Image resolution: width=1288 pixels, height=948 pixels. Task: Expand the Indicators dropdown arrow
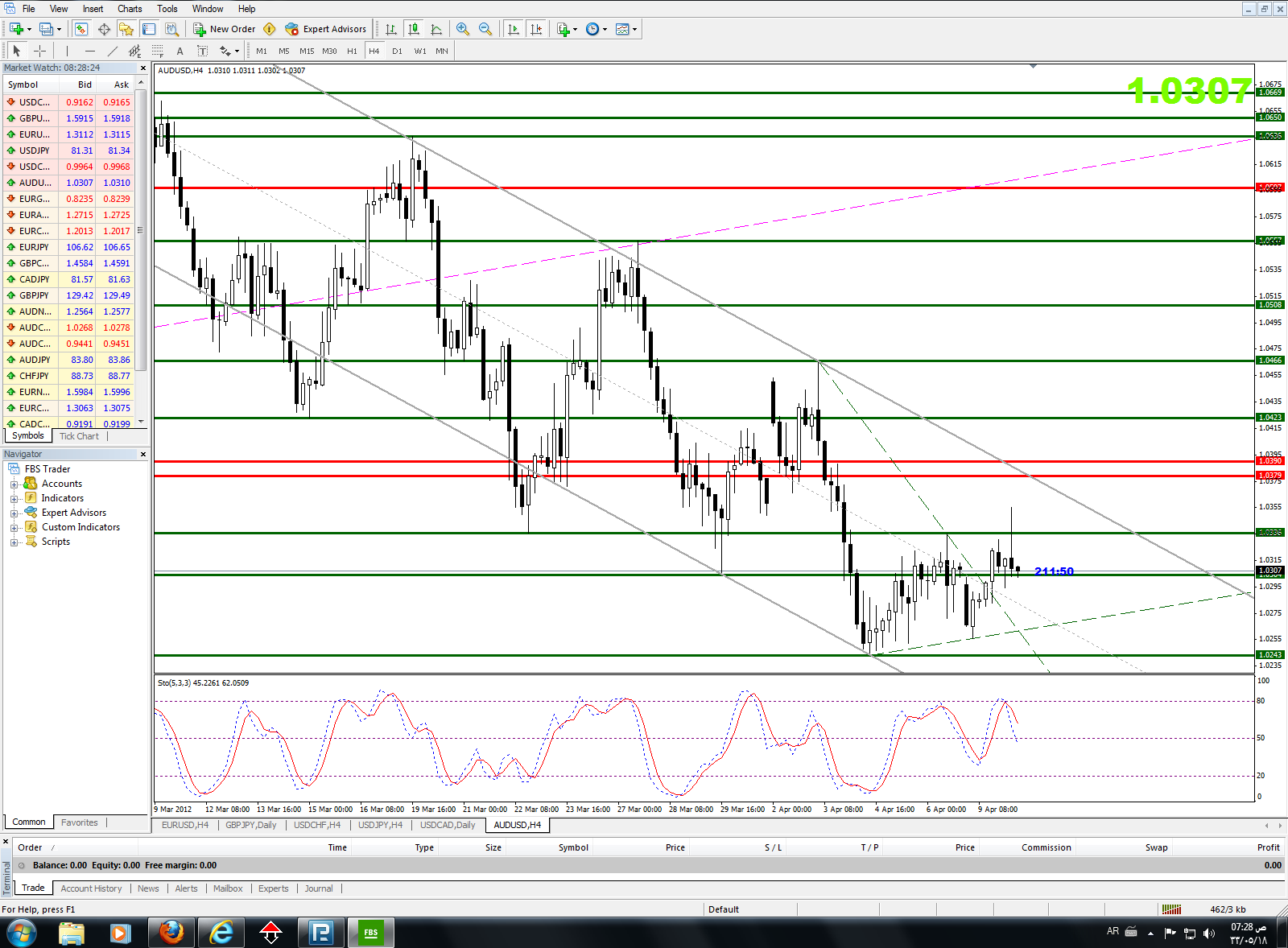coord(575,29)
